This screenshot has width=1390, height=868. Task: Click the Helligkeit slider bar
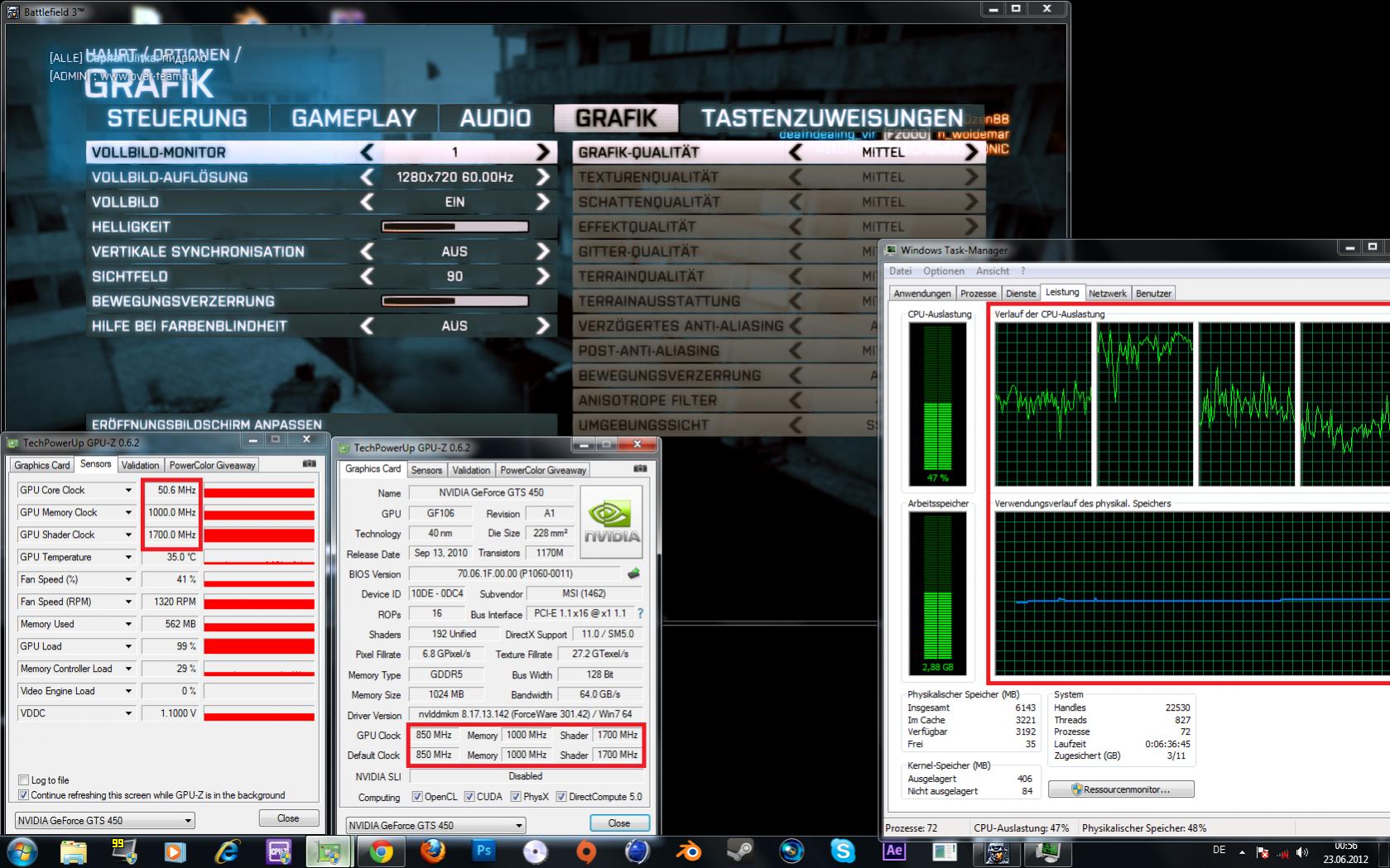455,227
